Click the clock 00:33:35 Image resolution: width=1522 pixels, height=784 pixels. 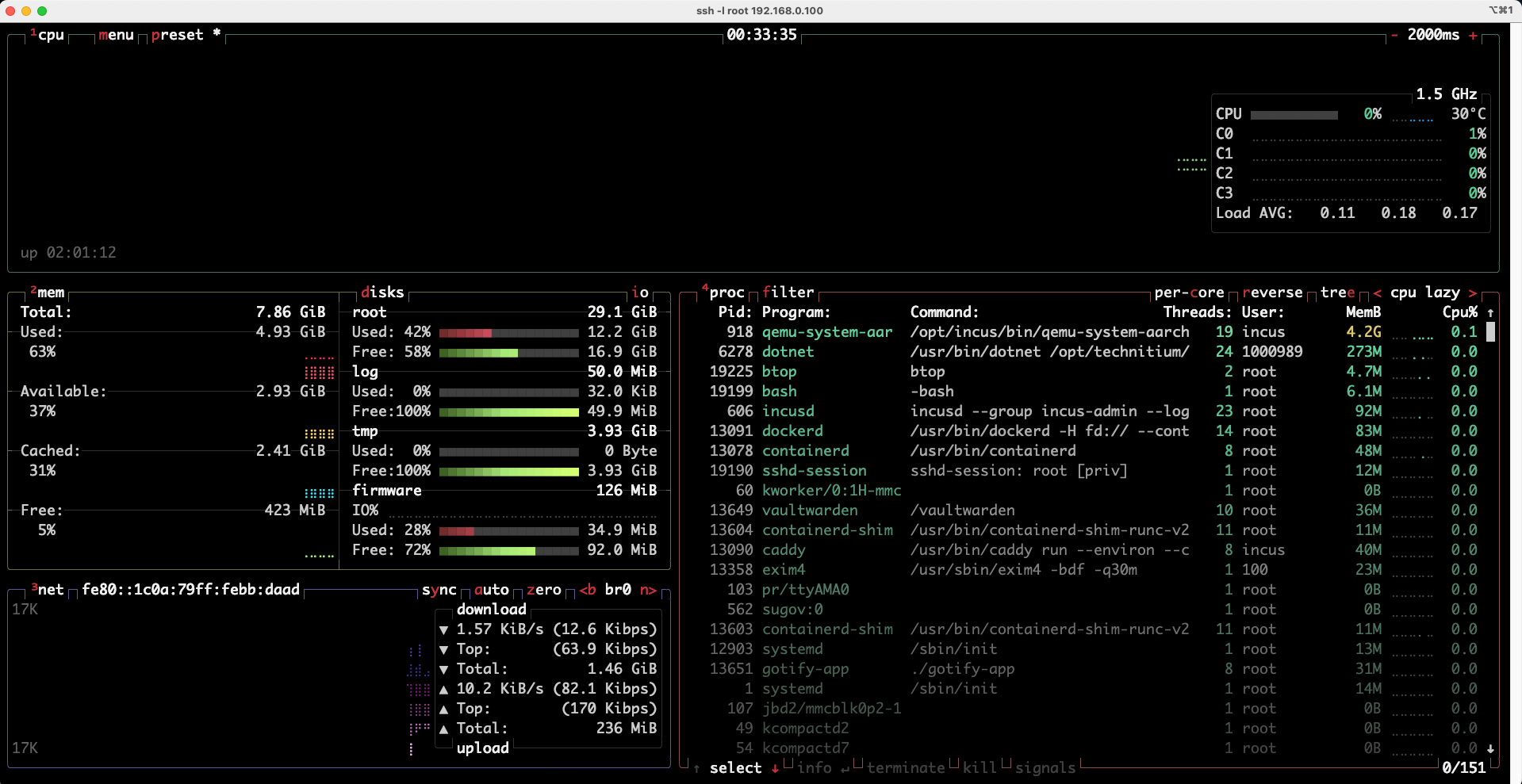tap(761, 35)
